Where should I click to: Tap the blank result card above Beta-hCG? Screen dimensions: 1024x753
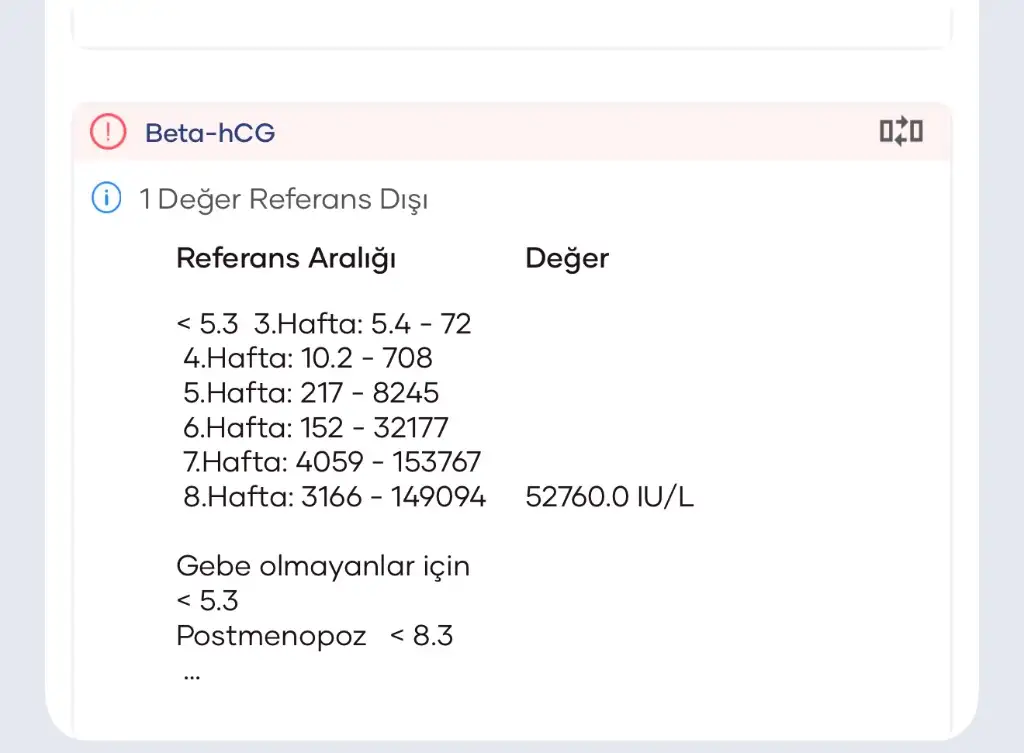point(512,22)
